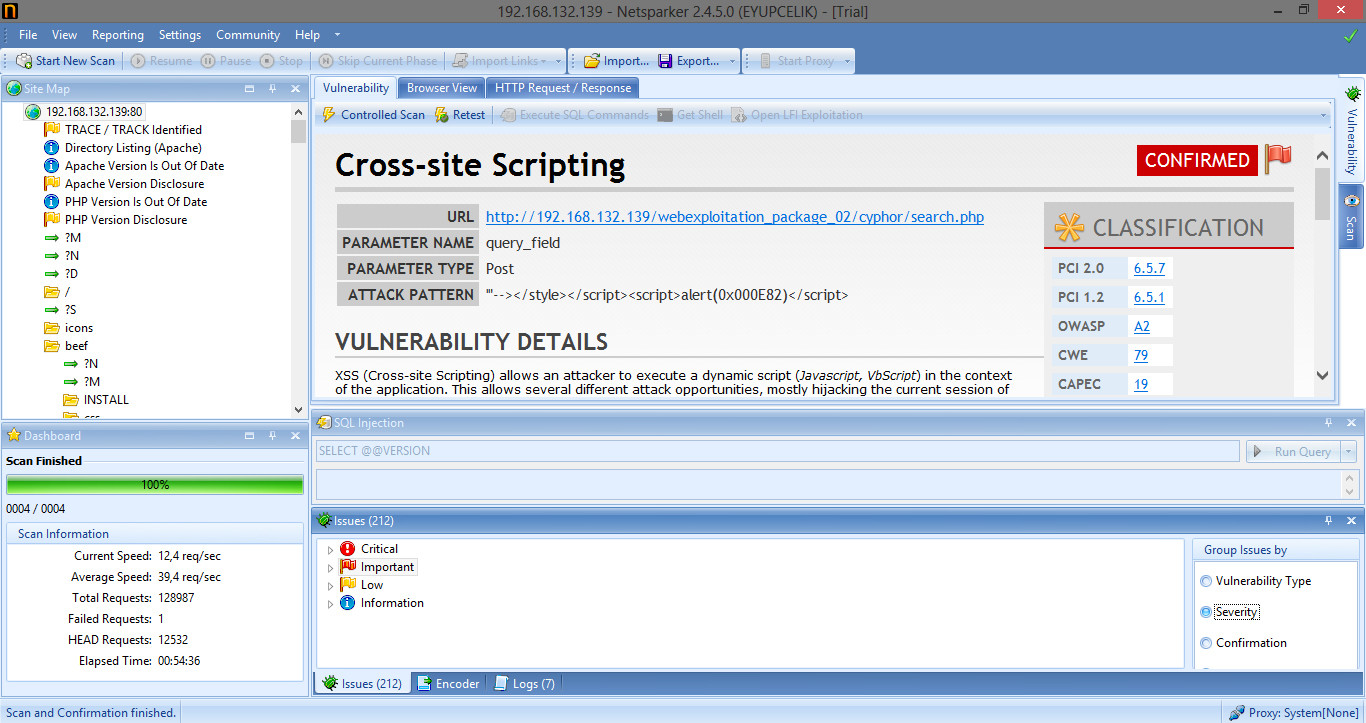Viewport: 1366px width, 723px height.
Task: Click the Import folder icon in toolbar
Action: coord(592,61)
